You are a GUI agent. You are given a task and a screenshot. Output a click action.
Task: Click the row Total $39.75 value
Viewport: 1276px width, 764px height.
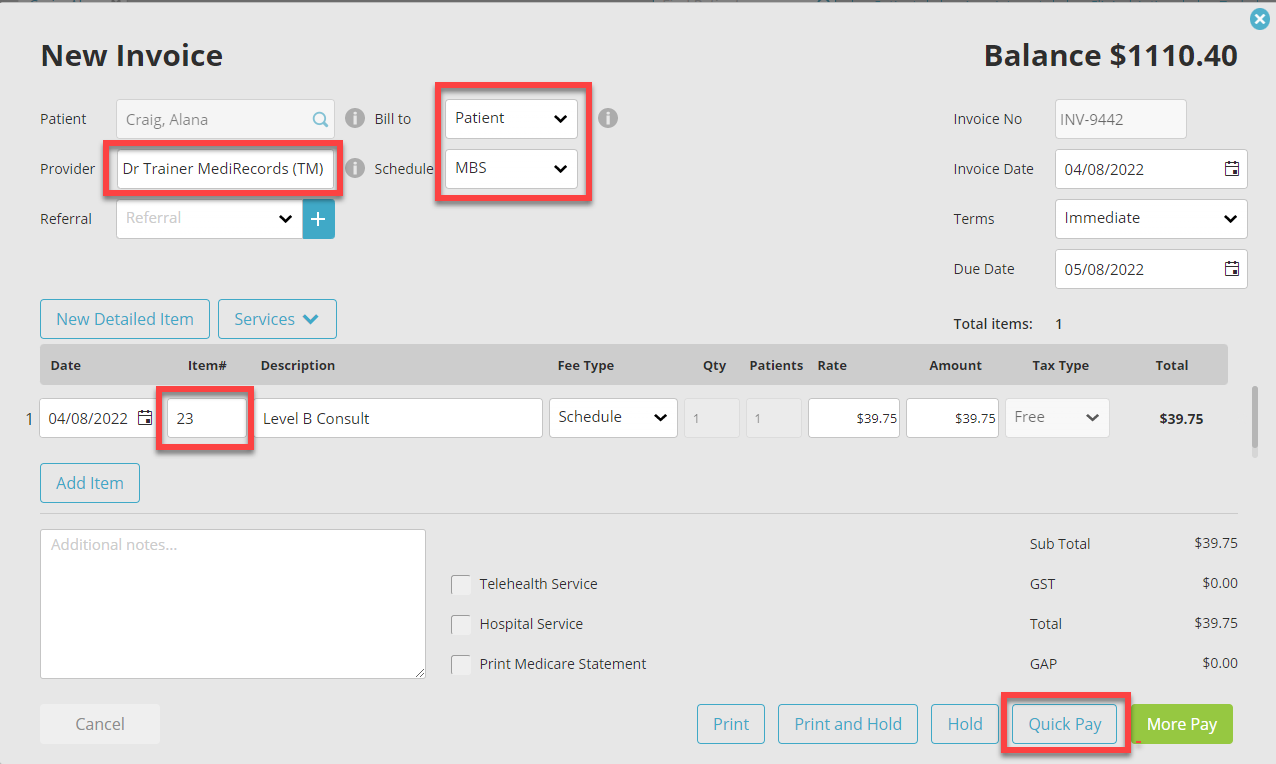click(1181, 418)
